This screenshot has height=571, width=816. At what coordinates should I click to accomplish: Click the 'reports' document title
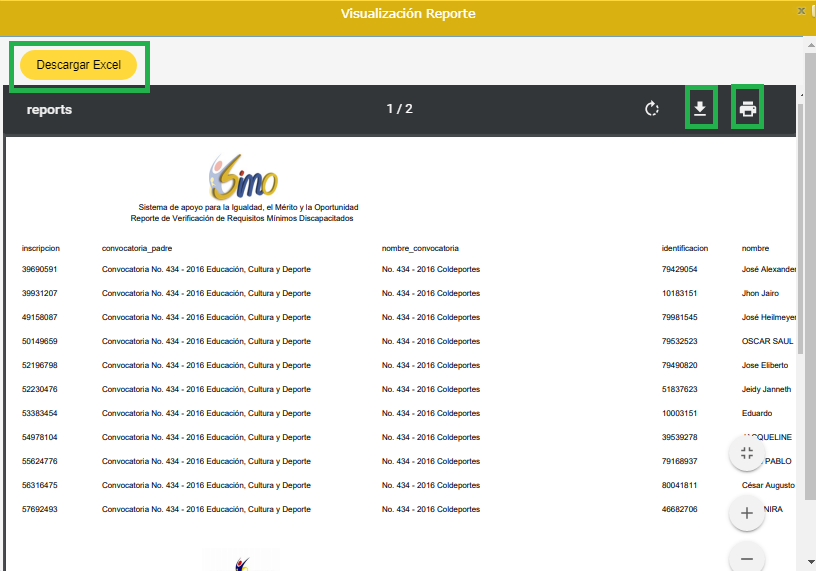[x=49, y=109]
